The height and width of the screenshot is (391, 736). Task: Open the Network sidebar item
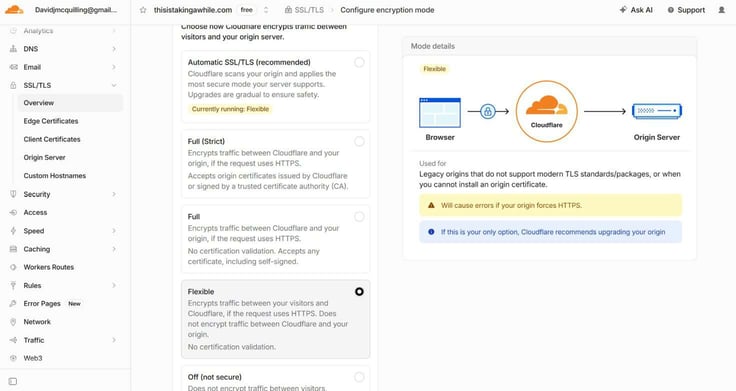pyautogui.click(x=37, y=322)
